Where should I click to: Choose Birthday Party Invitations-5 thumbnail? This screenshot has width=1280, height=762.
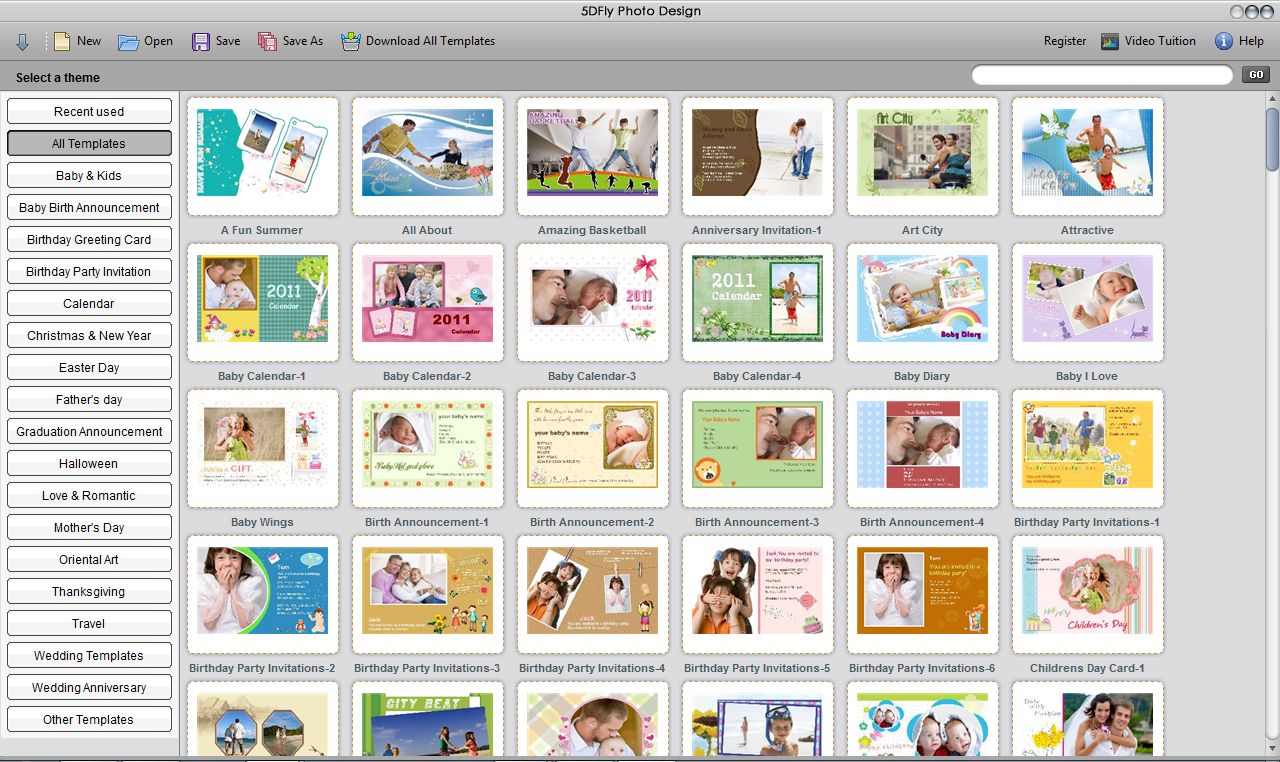pyautogui.click(x=758, y=594)
